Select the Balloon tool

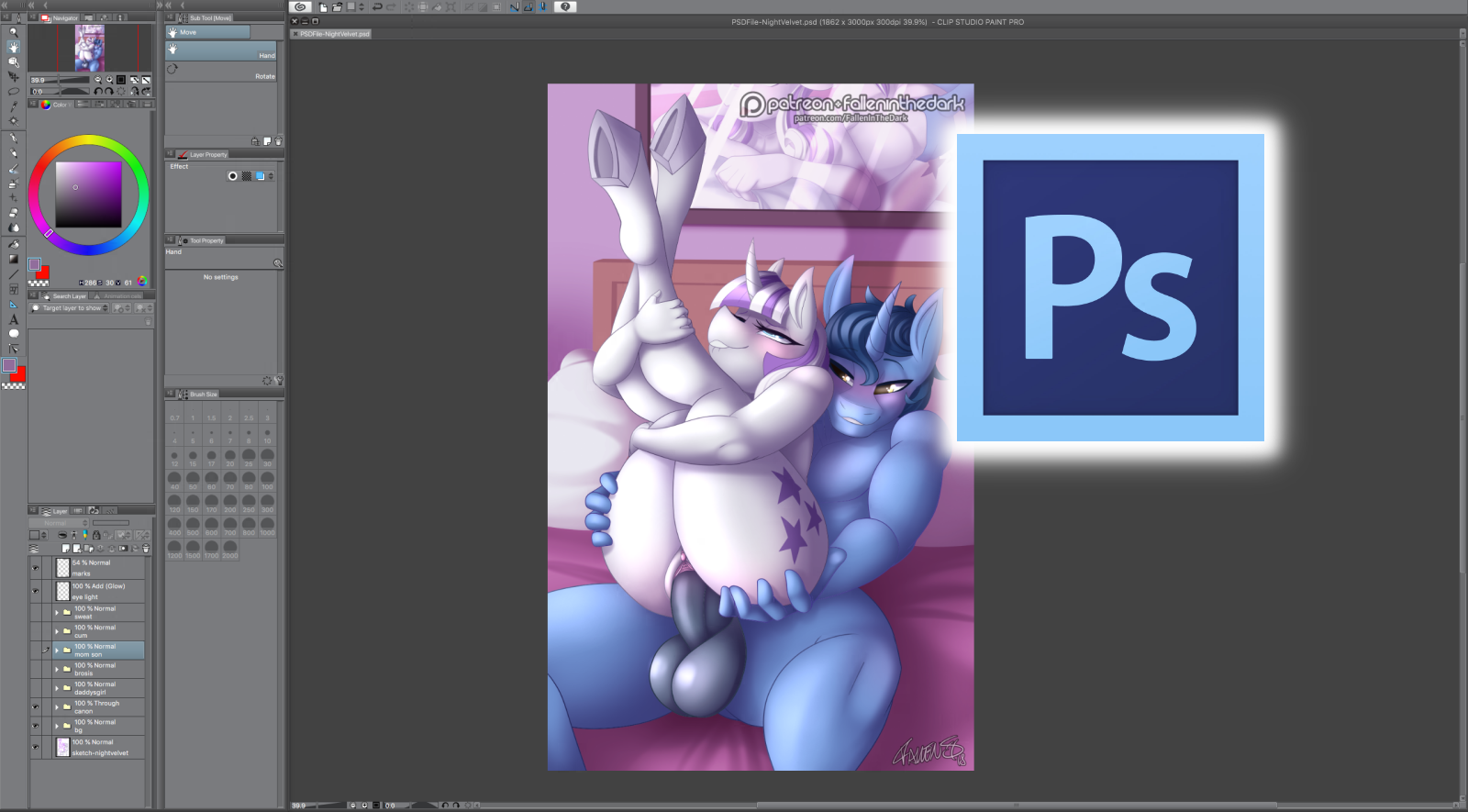pyautogui.click(x=13, y=334)
